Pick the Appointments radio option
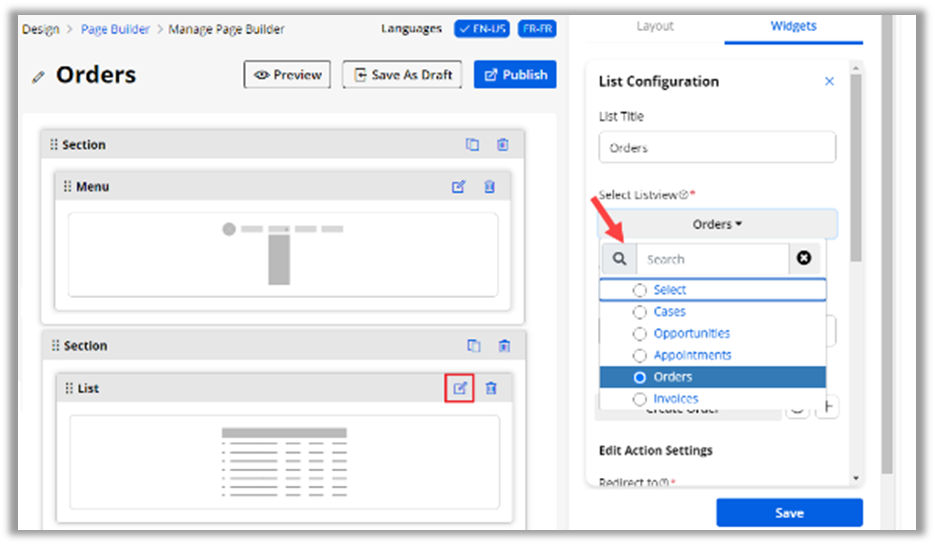 pyautogui.click(x=640, y=356)
